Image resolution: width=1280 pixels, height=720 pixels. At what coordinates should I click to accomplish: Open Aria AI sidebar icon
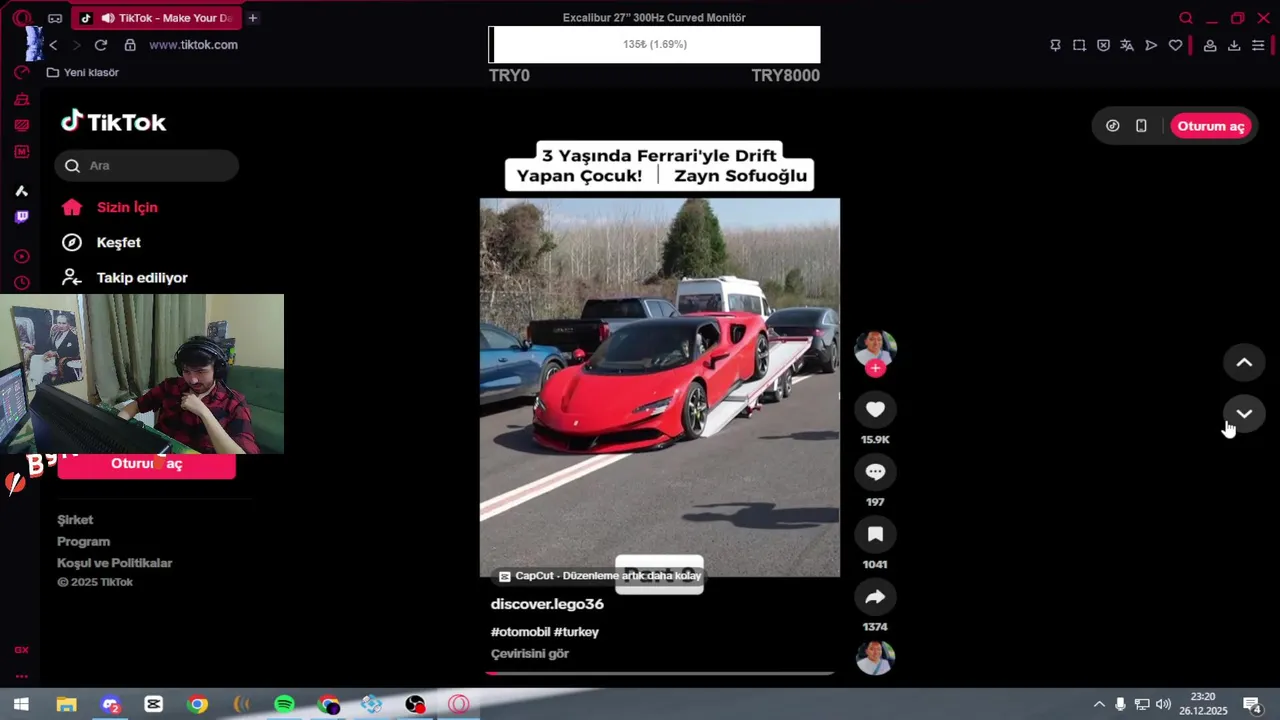click(21, 190)
